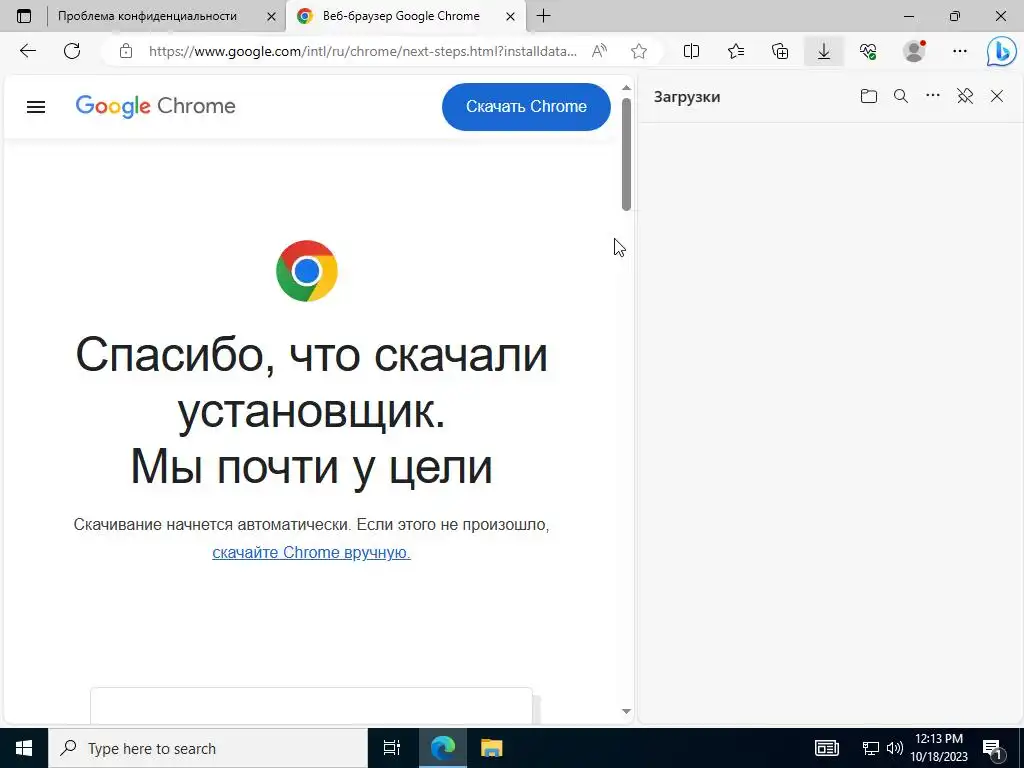The height and width of the screenshot is (768, 1024).
Task: Open the Windows Start menu
Action: click(x=24, y=748)
